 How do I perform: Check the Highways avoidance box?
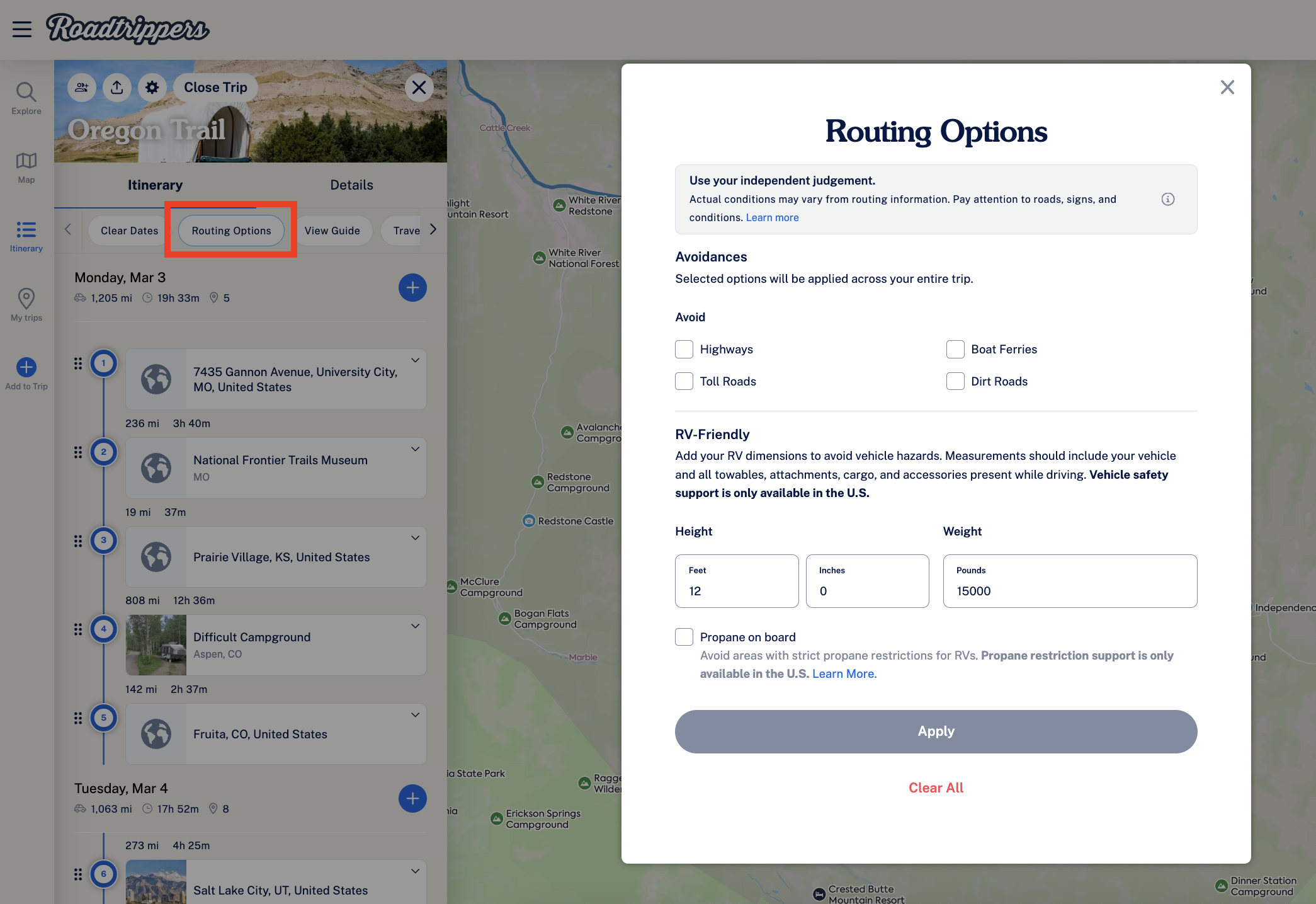(684, 349)
